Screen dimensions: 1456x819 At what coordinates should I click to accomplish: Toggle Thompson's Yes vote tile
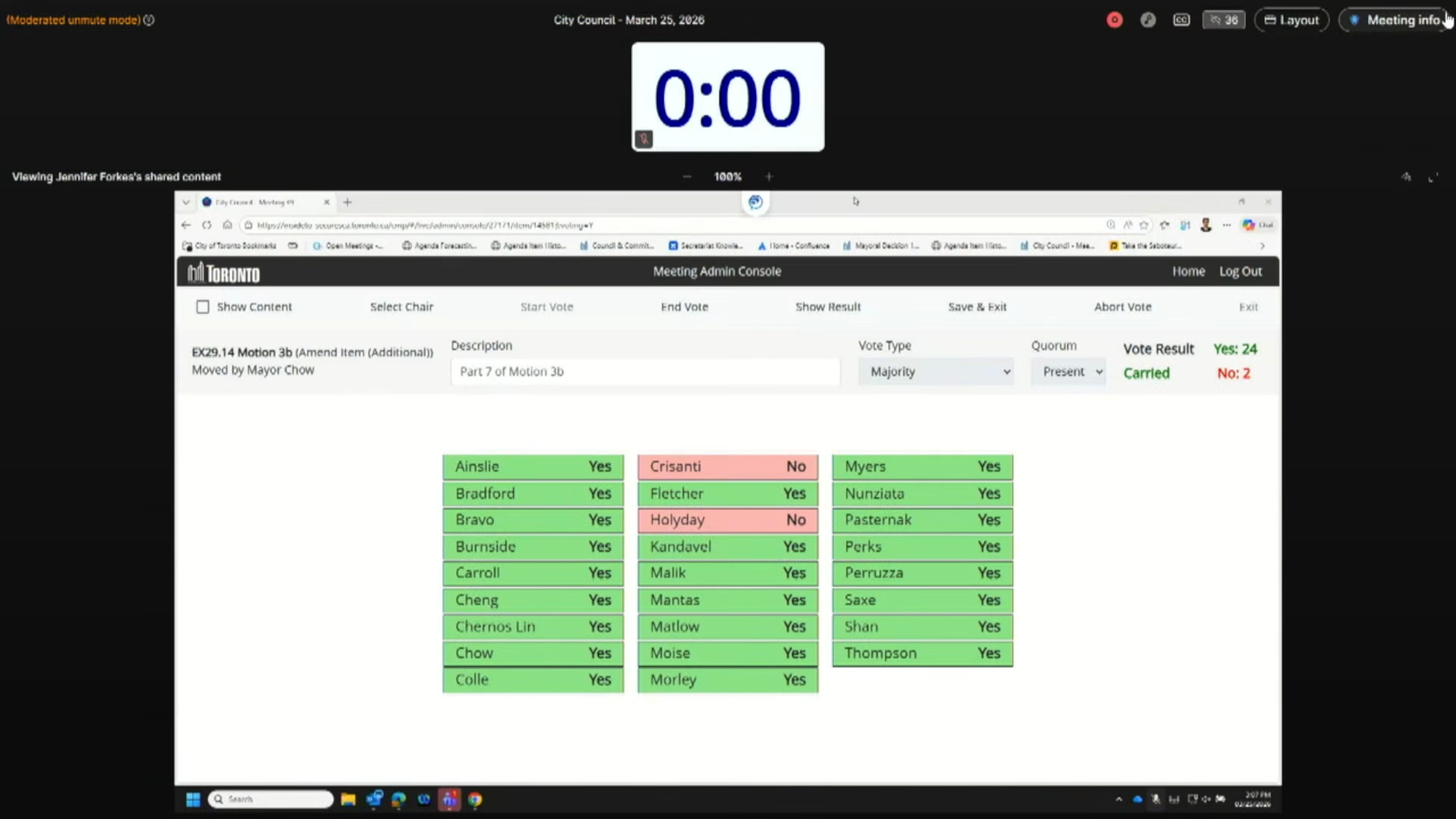point(922,653)
